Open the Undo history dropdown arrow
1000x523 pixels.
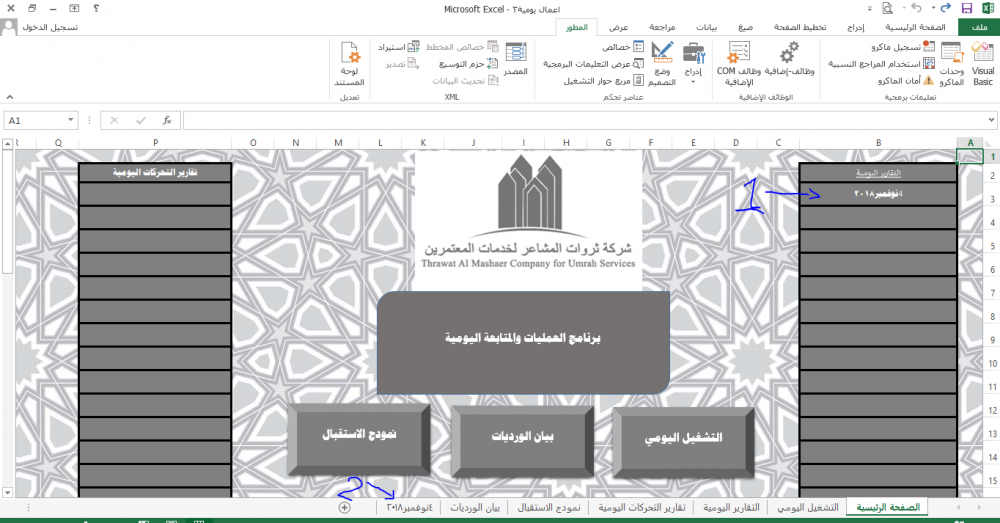tap(904, 9)
